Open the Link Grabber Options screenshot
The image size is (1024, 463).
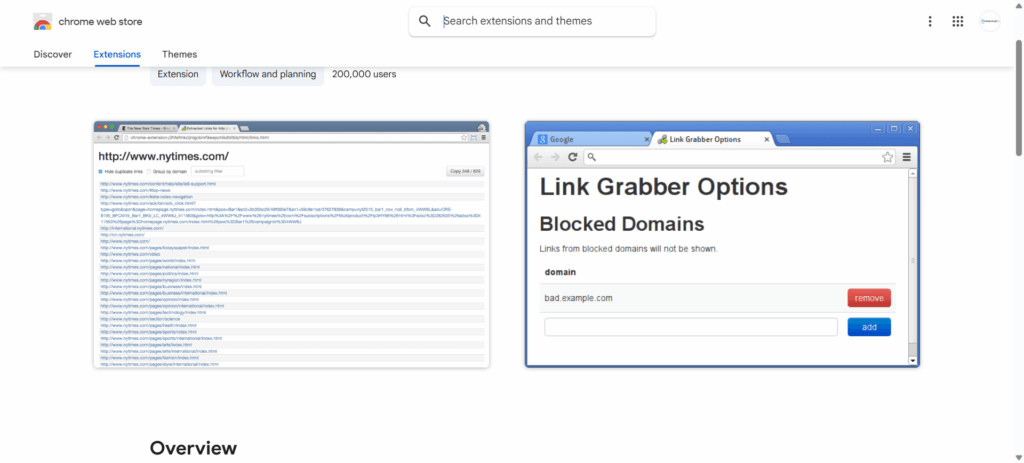point(722,244)
